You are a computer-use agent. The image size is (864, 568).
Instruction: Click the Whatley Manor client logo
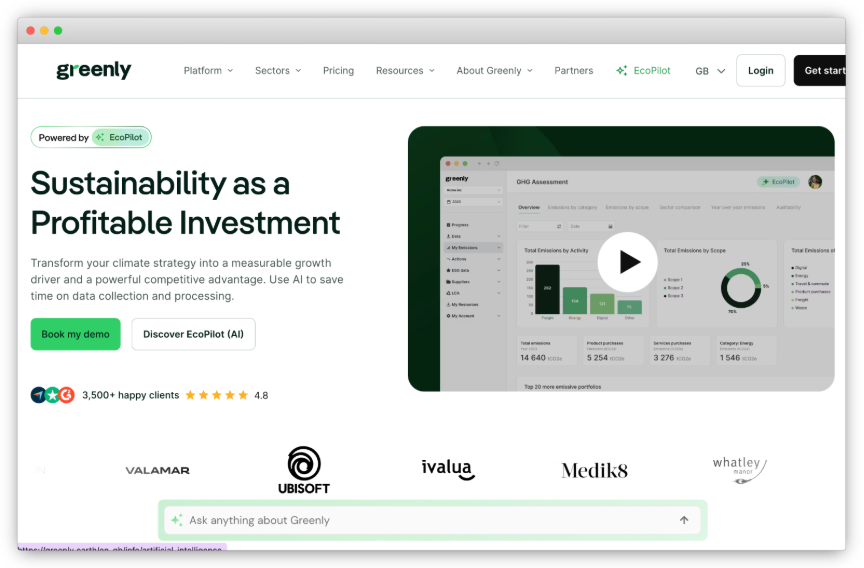pos(739,470)
